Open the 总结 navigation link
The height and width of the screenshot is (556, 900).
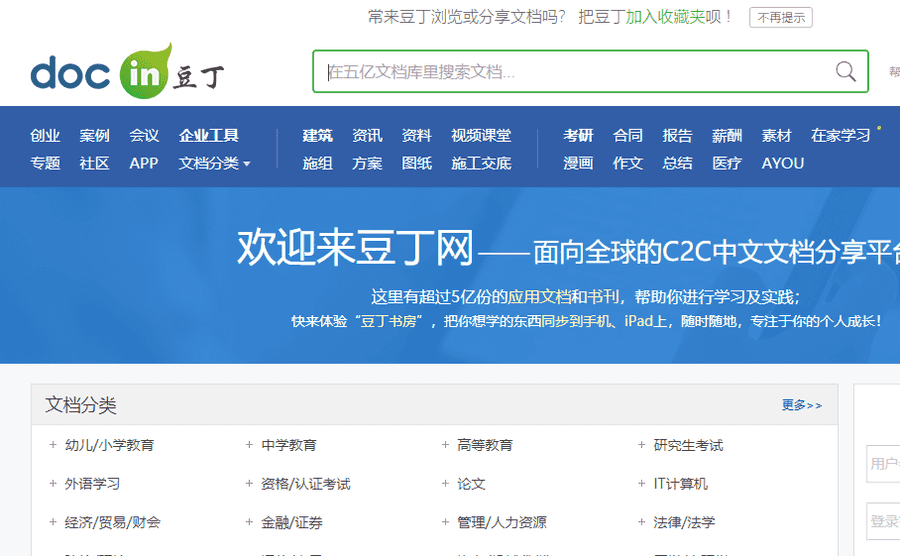(678, 164)
